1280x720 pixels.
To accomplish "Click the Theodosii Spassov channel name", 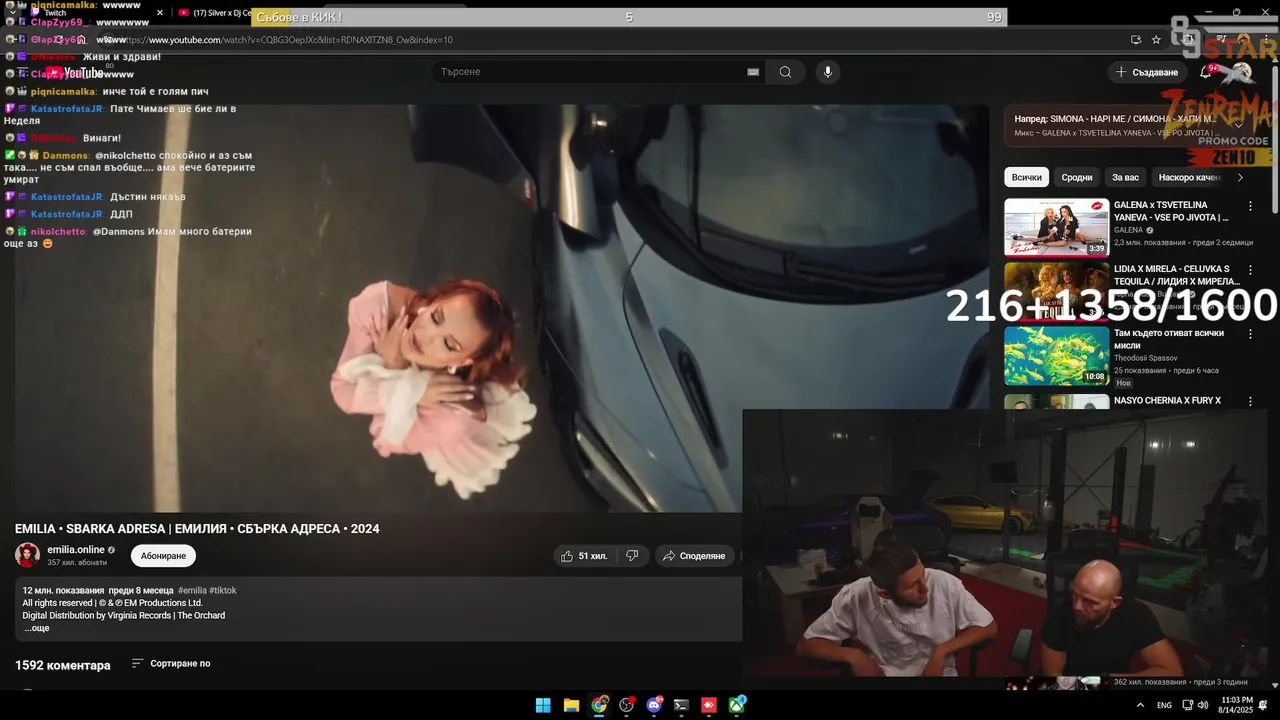I will tap(1146, 358).
